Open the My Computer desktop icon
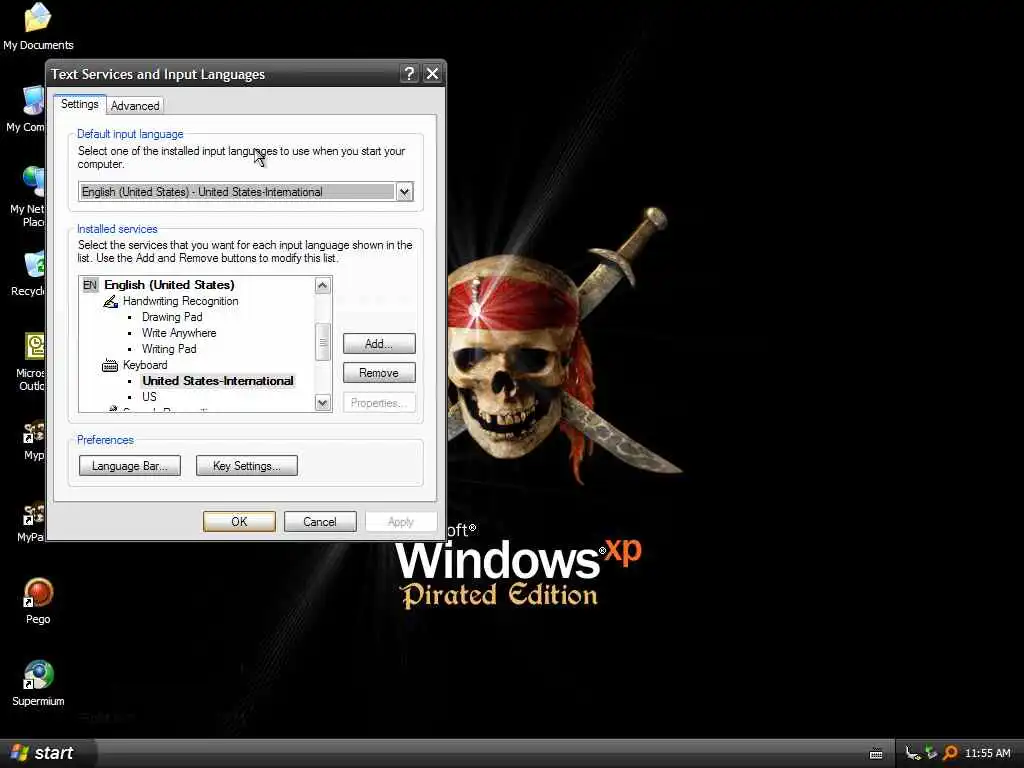This screenshot has height=768, width=1024. click(33, 100)
